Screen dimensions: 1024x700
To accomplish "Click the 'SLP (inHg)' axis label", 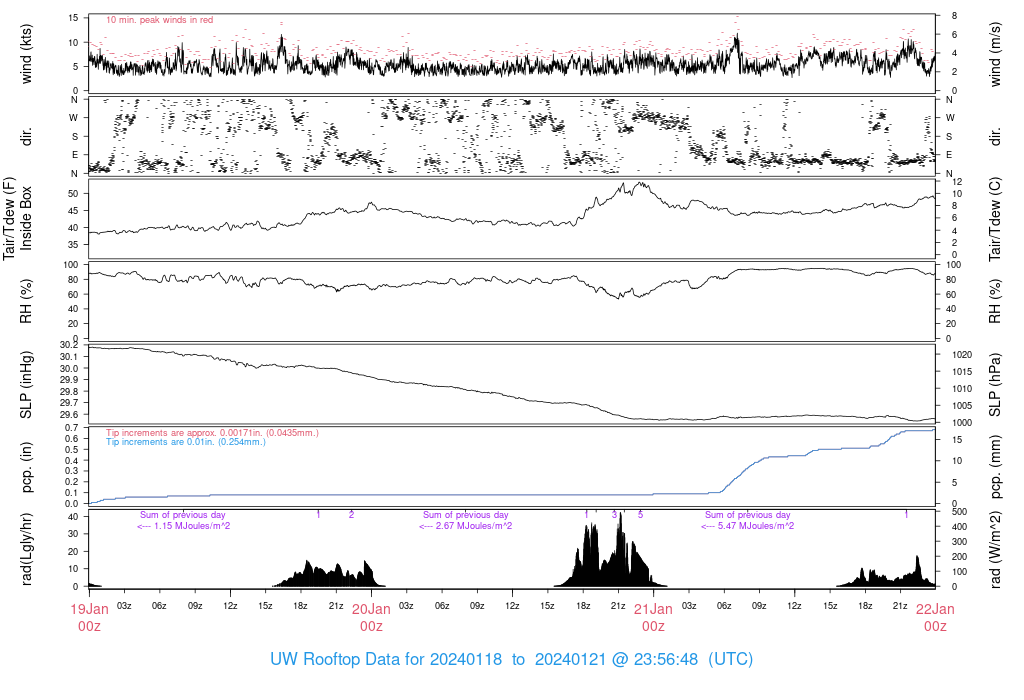I will click(26, 385).
